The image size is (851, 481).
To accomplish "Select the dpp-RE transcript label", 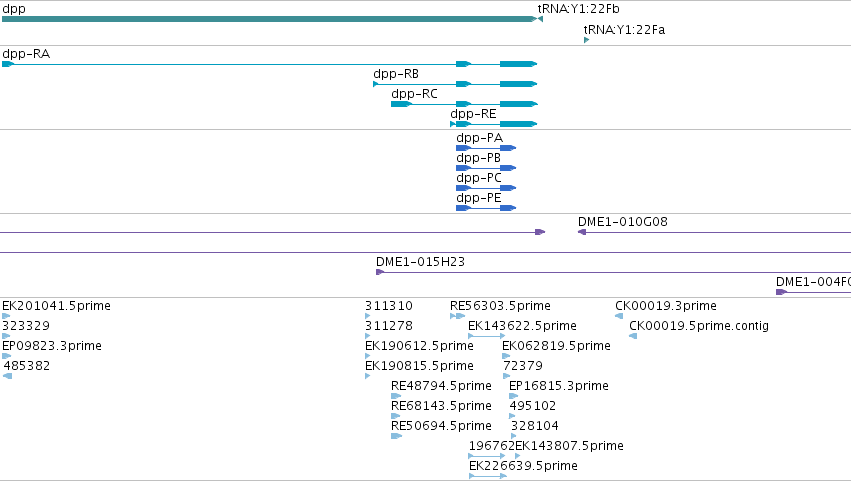I will pyautogui.click(x=473, y=114).
